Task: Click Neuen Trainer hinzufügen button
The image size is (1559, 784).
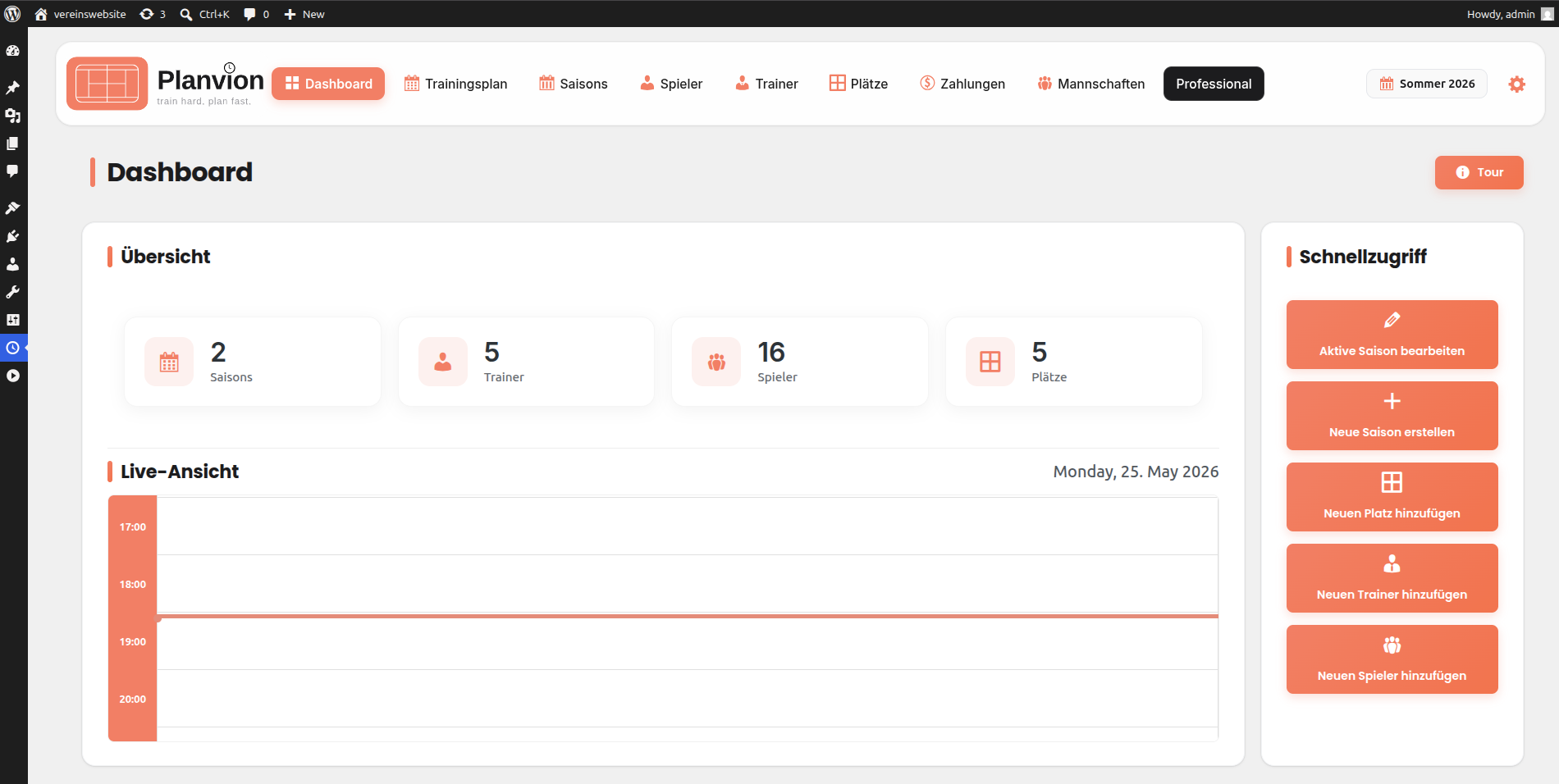Action: pyautogui.click(x=1392, y=578)
